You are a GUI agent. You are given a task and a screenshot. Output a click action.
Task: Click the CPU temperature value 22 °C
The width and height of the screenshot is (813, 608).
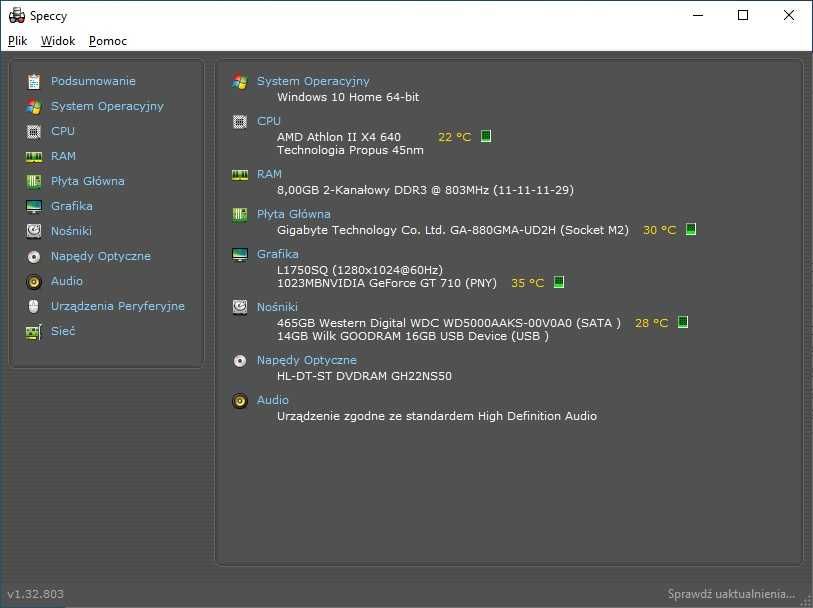click(454, 137)
